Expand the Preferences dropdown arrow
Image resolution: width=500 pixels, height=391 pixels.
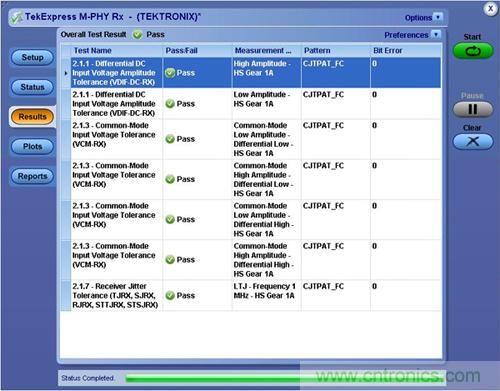pos(436,34)
